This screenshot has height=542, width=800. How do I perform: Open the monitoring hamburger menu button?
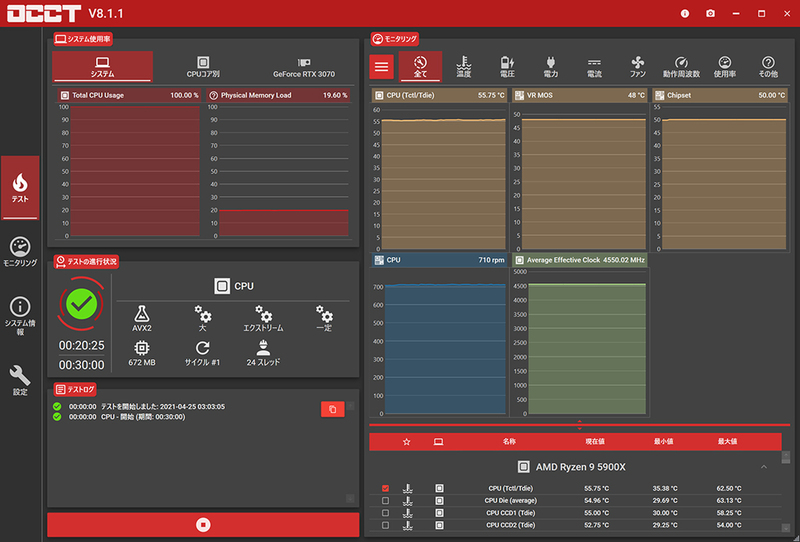pyautogui.click(x=382, y=66)
